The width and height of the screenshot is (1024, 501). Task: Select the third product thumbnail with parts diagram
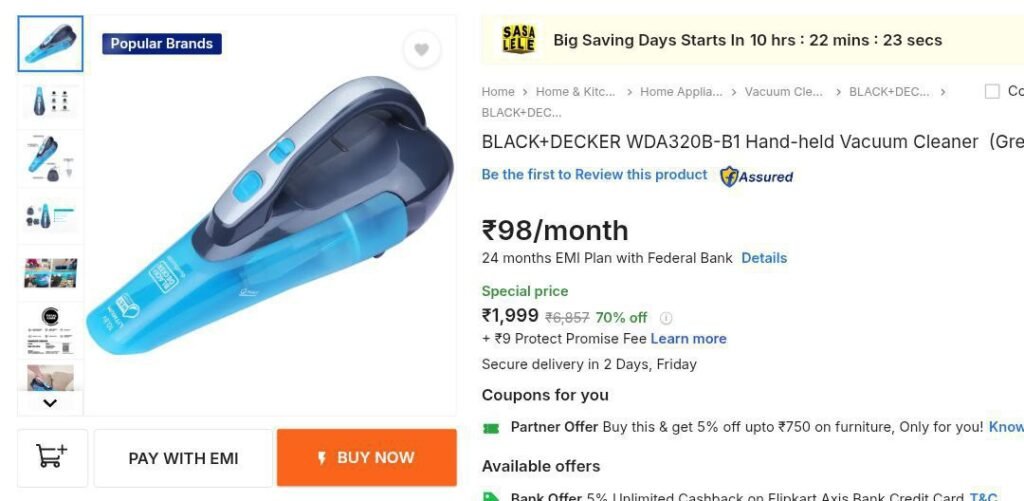coord(50,158)
